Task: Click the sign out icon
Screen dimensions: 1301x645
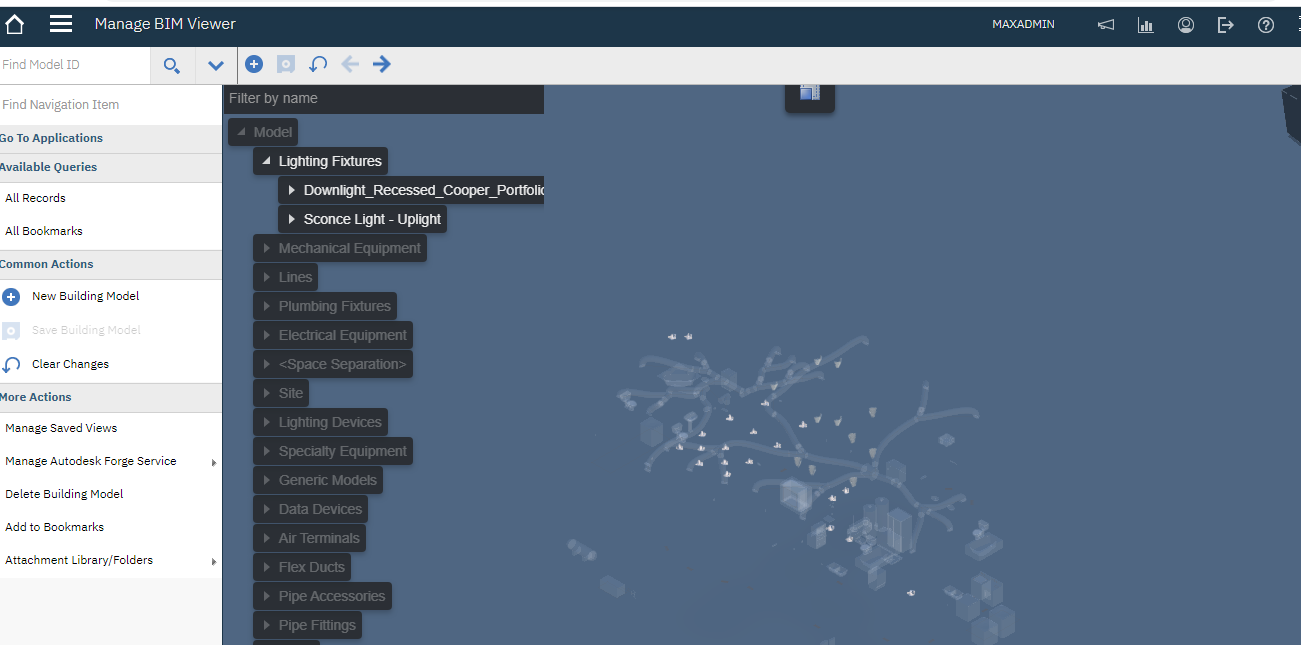Action: [x=1226, y=25]
